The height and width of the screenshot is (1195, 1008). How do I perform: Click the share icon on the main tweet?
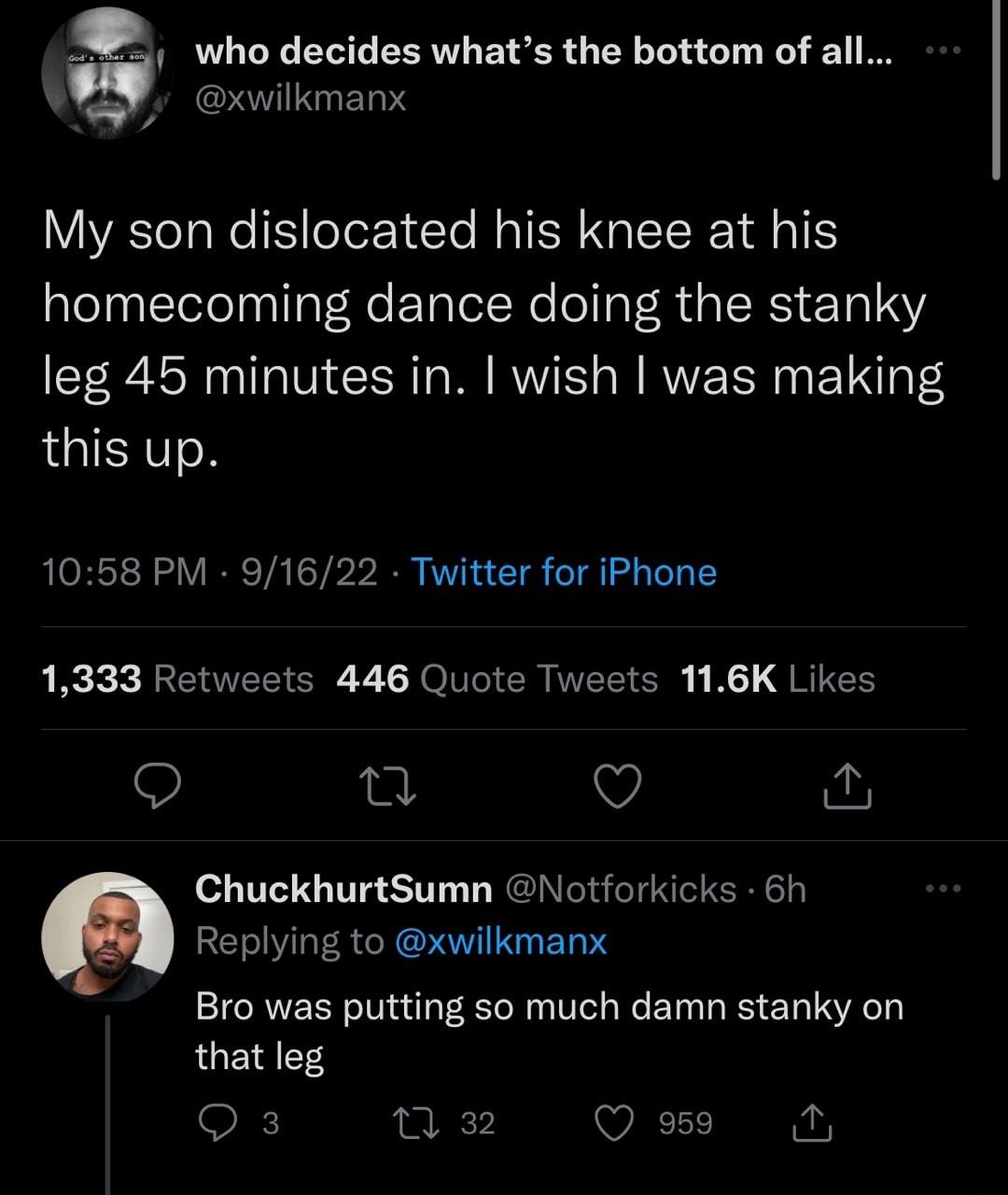[x=847, y=787]
